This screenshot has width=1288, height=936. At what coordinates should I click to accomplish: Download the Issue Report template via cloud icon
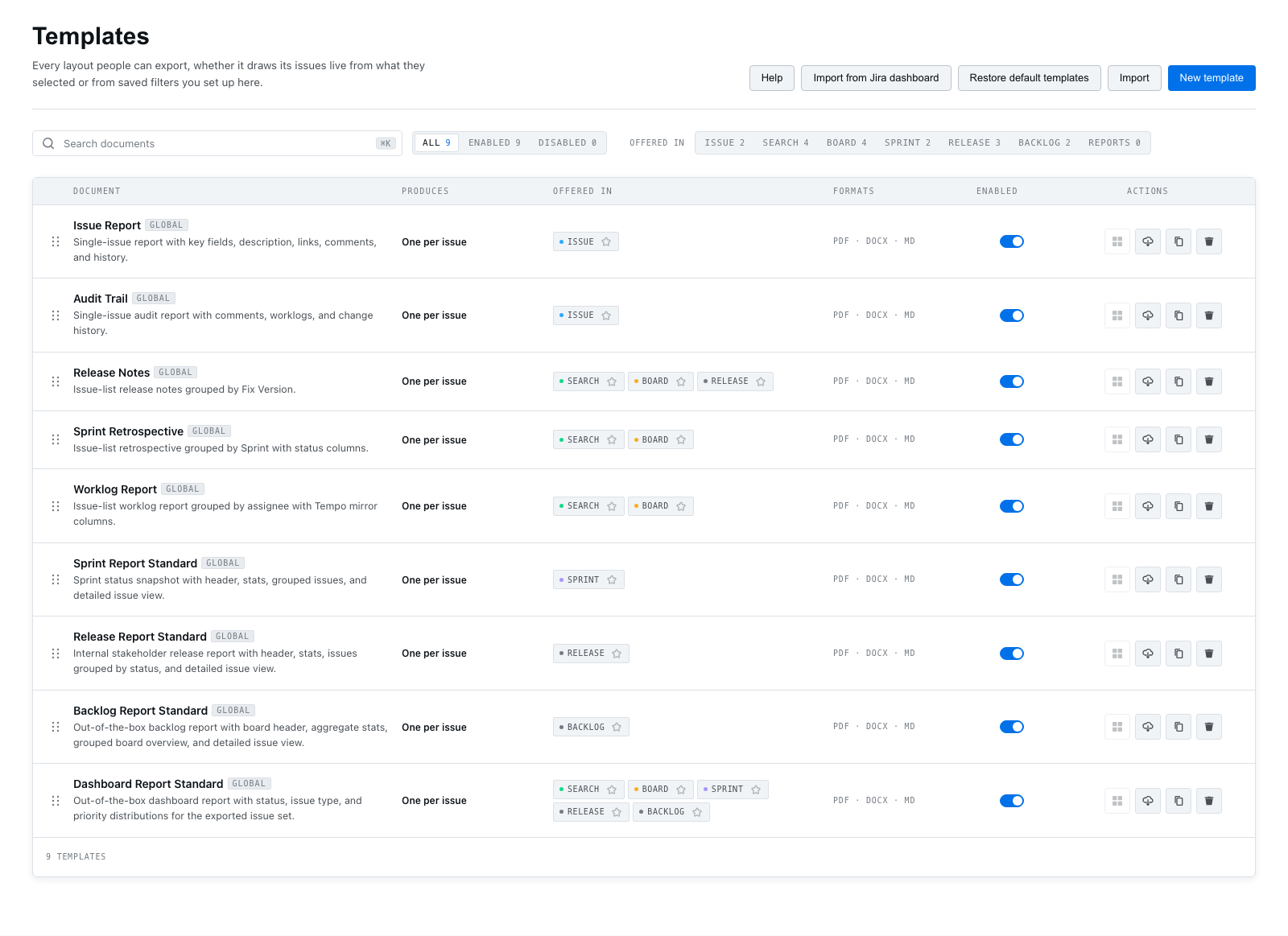click(1147, 241)
